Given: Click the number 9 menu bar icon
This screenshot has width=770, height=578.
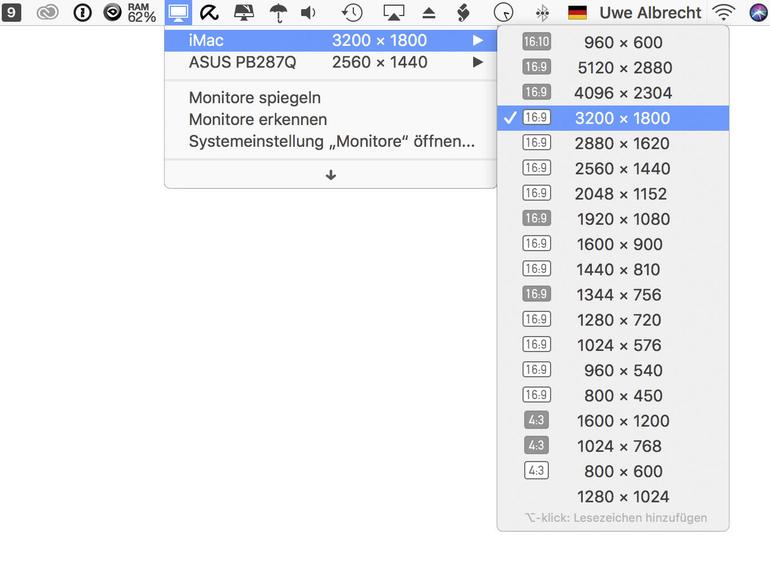Looking at the screenshot, I should [x=11, y=12].
